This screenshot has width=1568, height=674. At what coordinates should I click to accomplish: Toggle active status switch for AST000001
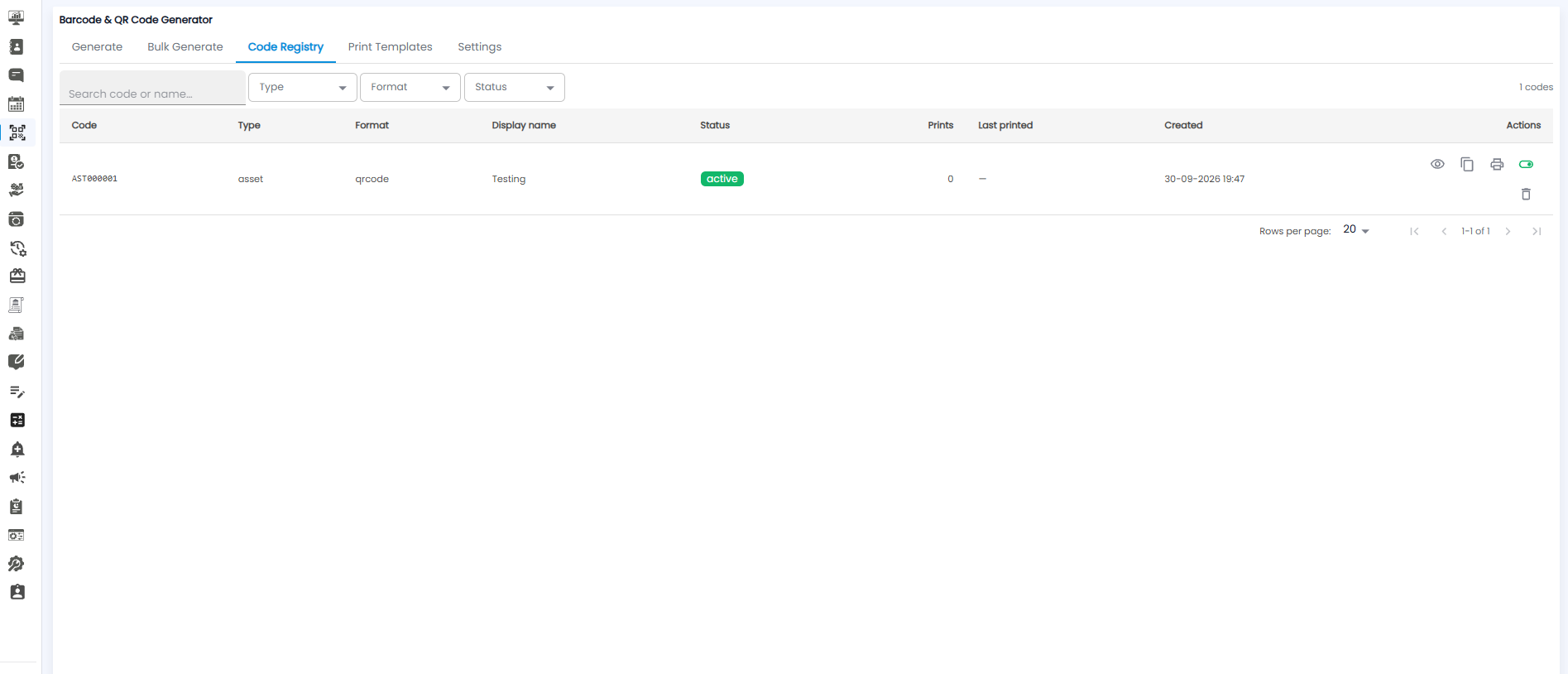tap(1526, 164)
